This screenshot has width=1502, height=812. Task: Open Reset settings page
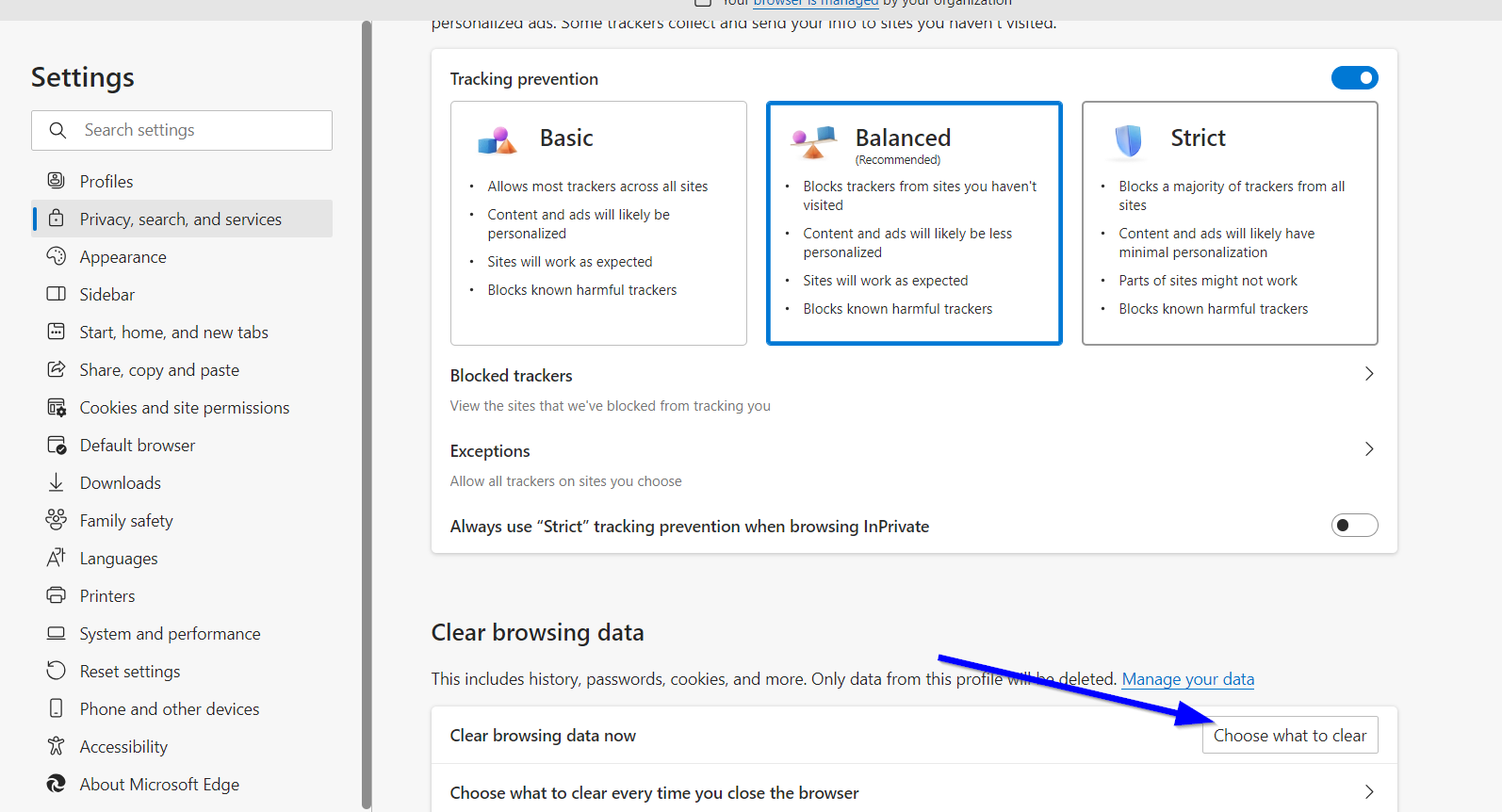point(182,671)
